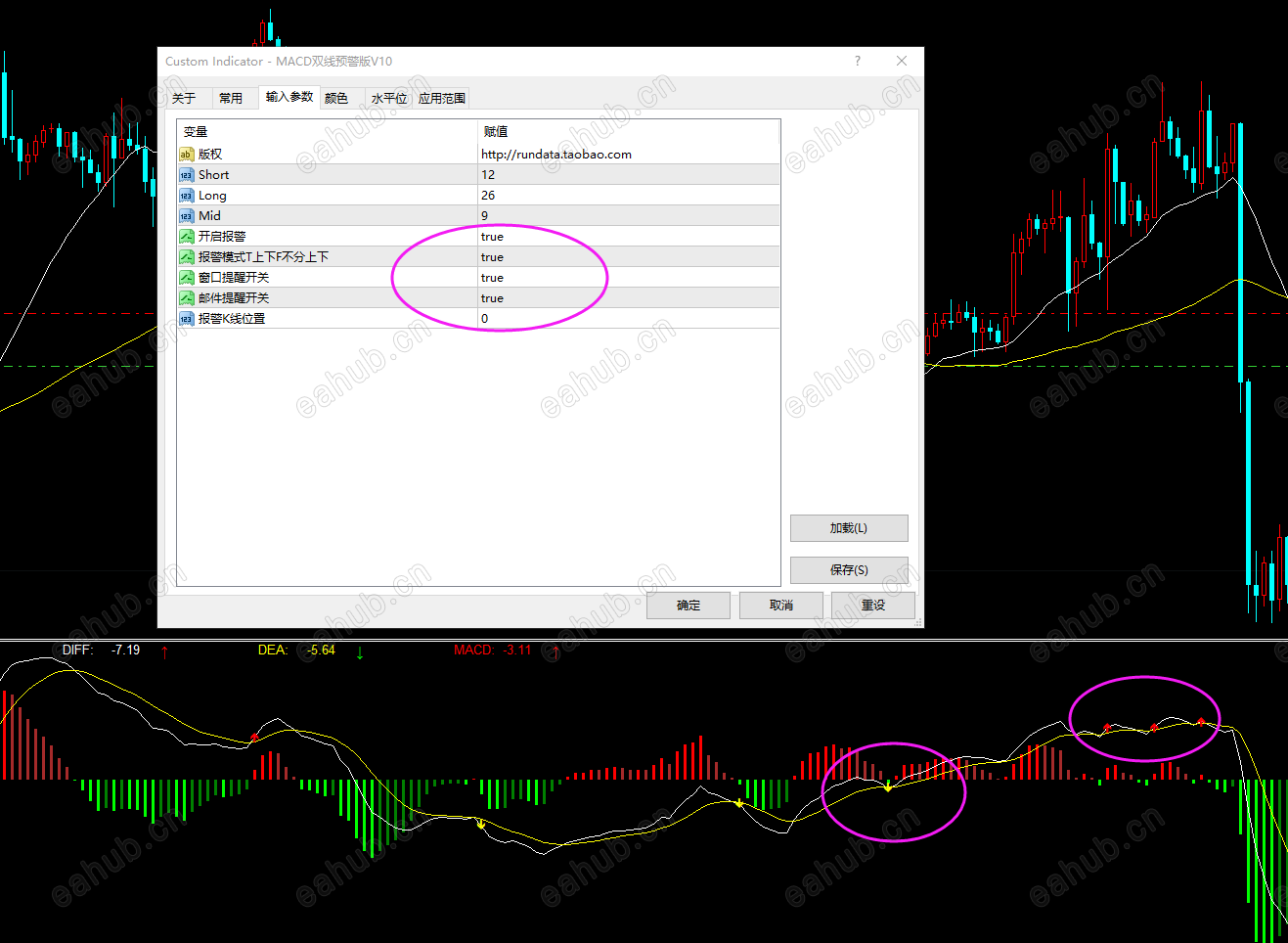This screenshot has height=943, width=1288.
Task: Edit the Short value 12
Action: 629,175
